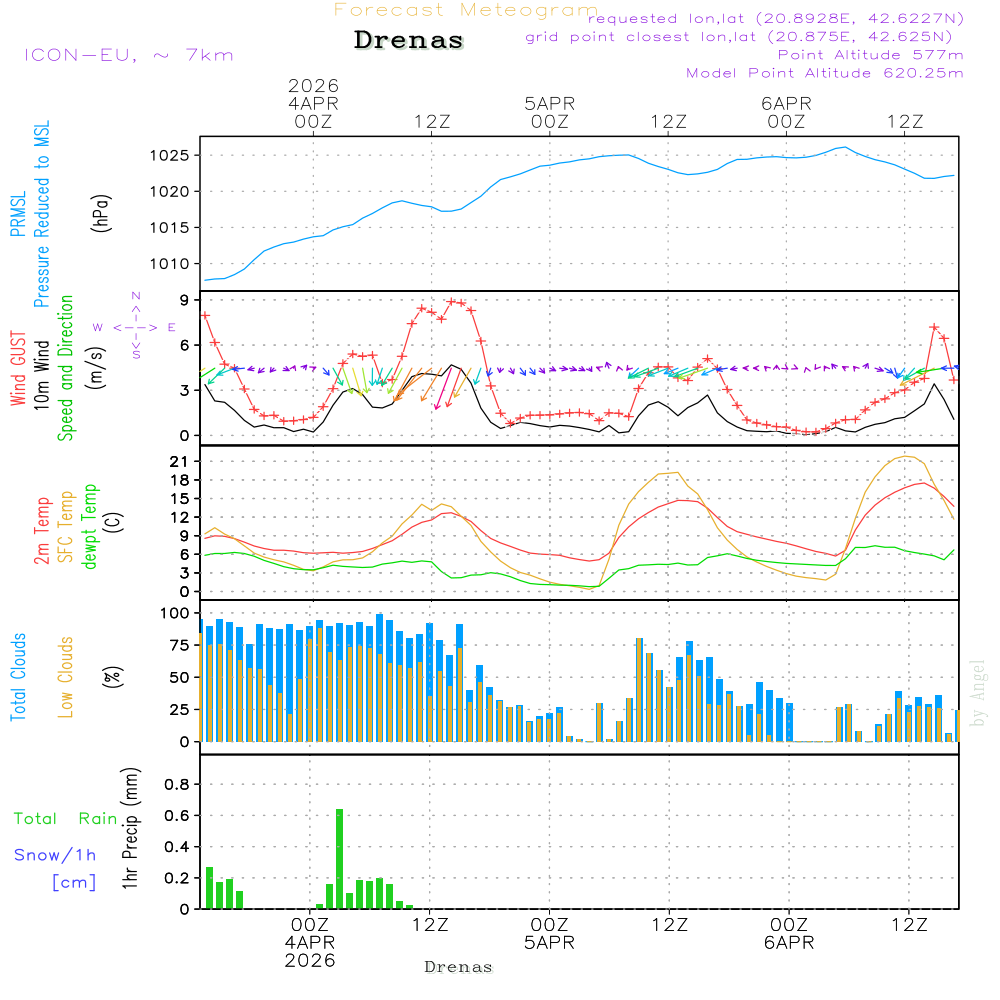This screenshot has height=1000, width=1000.
Task: Click the dewpt Temp axis label
Action: [90, 527]
